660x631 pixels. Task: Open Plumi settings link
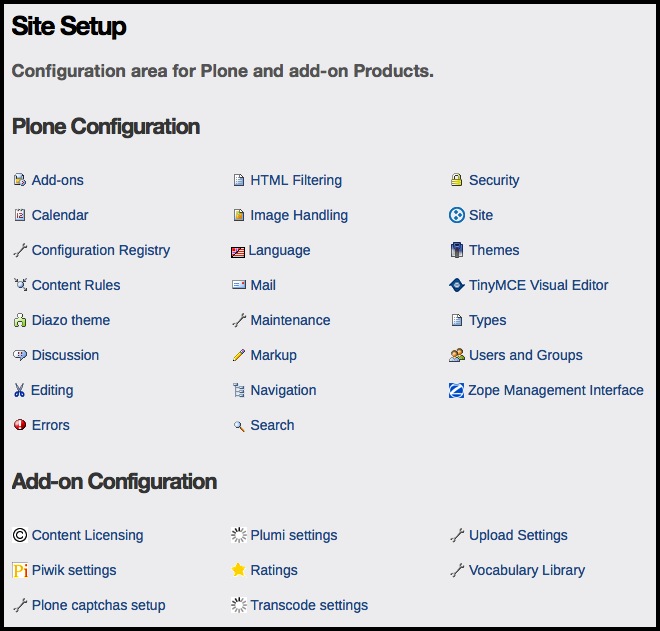click(x=294, y=536)
